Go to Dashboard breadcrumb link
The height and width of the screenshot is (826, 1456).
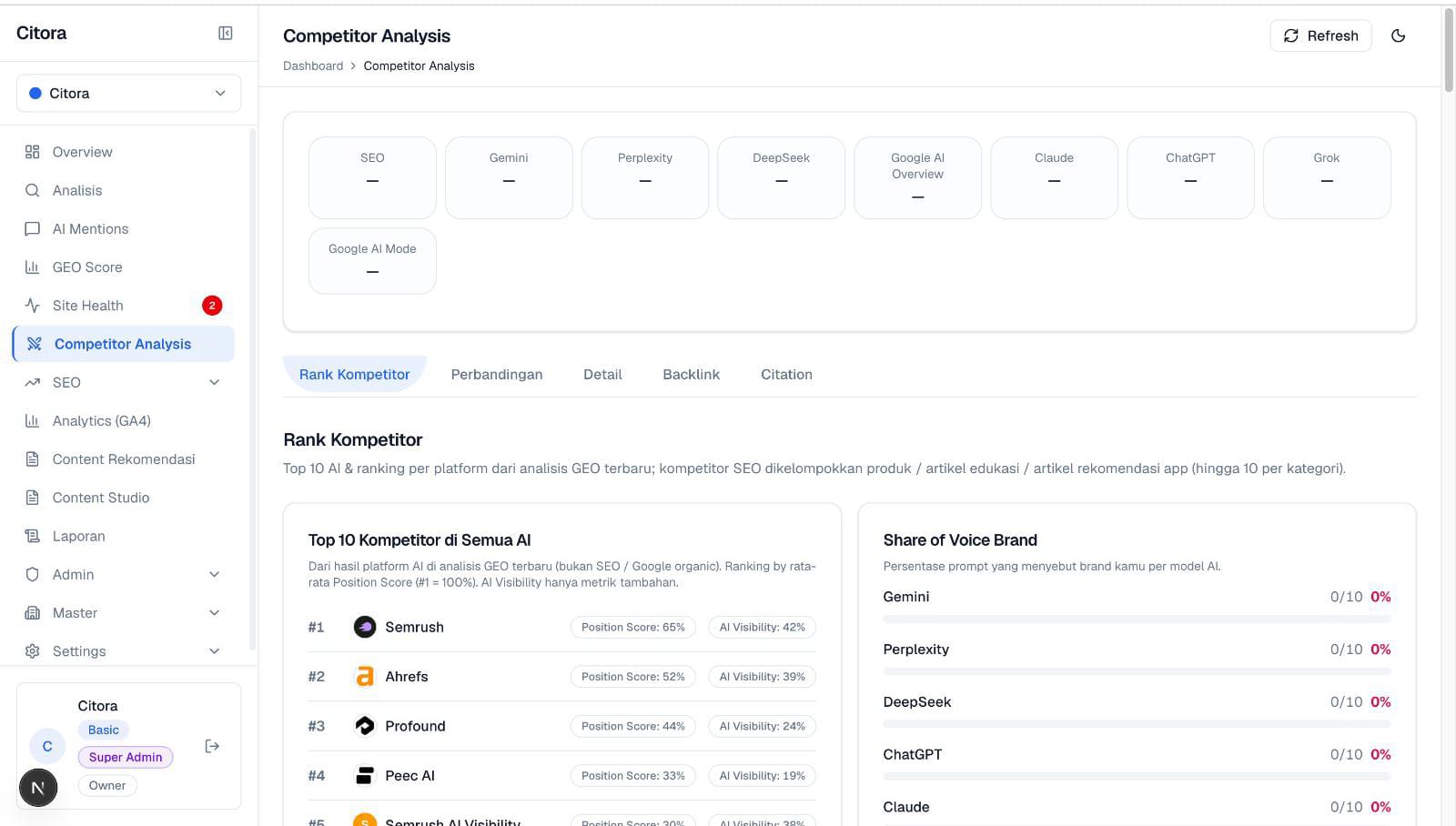tap(313, 65)
